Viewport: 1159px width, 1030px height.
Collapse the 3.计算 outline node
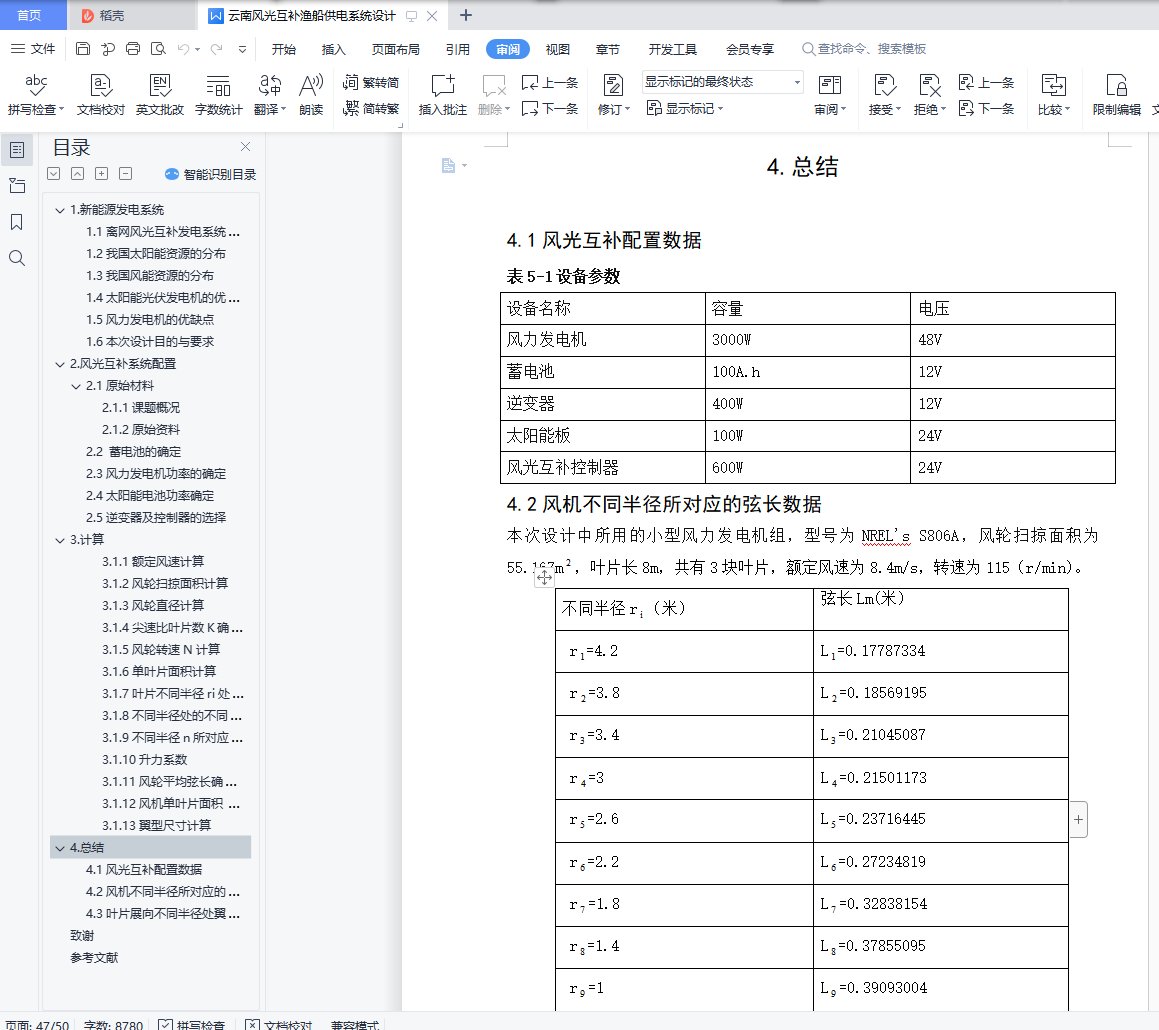click(60, 541)
